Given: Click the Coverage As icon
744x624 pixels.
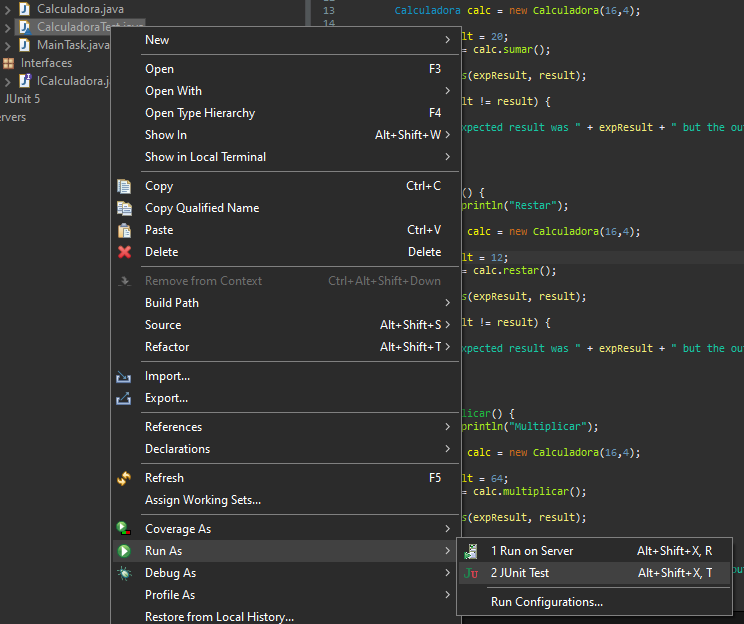Looking at the screenshot, I should [124, 529].
